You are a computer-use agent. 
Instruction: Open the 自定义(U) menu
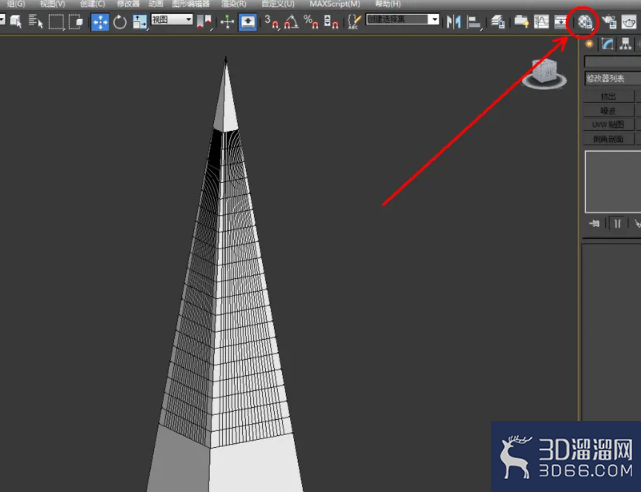click(x=278, y=4)
